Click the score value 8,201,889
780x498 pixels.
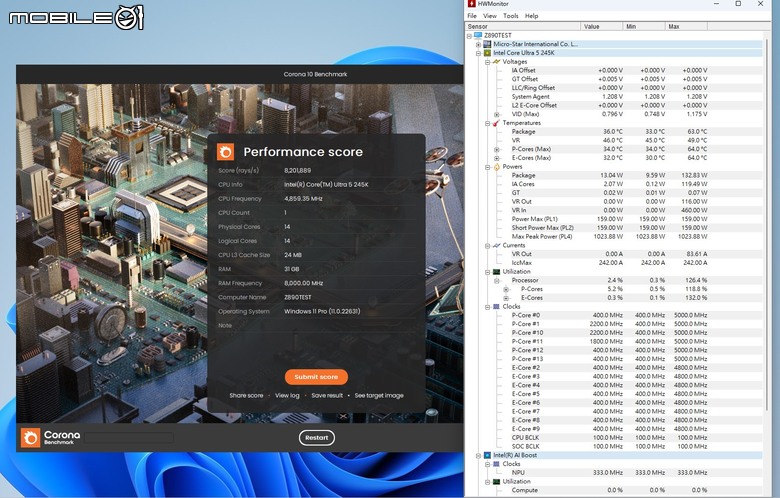tap(297, 171)
